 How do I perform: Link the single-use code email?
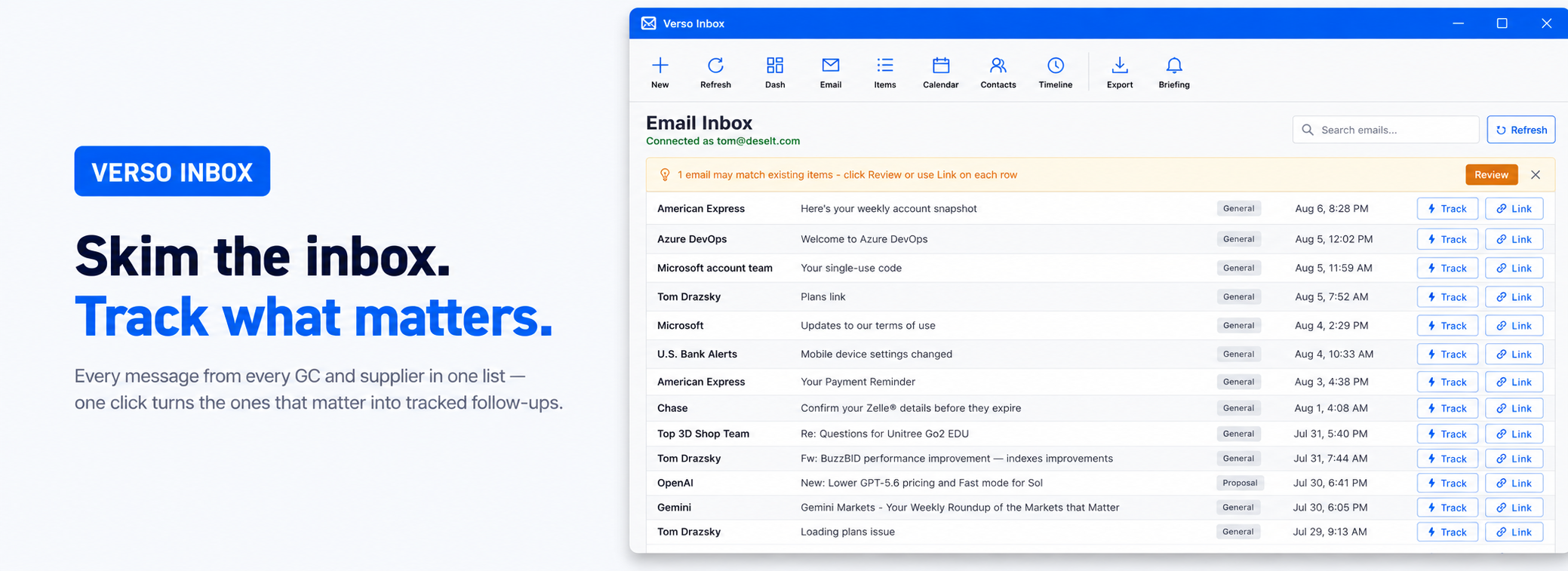[x=1514, y=268]
